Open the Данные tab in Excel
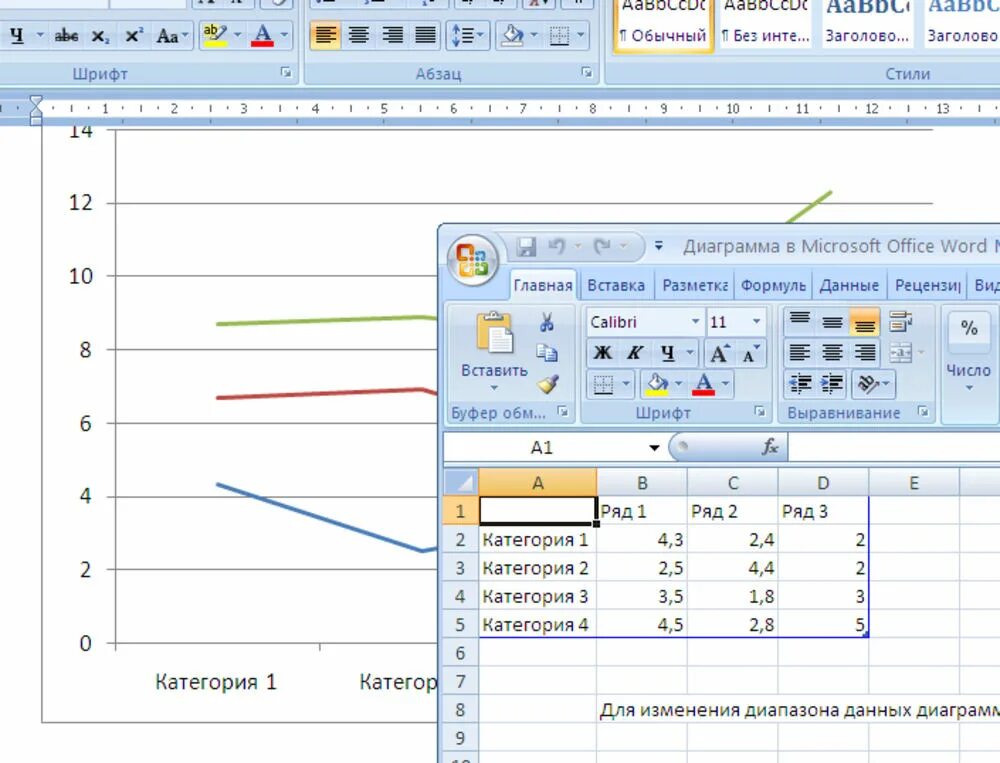The image size is (1000, 763). pos(849,285)
